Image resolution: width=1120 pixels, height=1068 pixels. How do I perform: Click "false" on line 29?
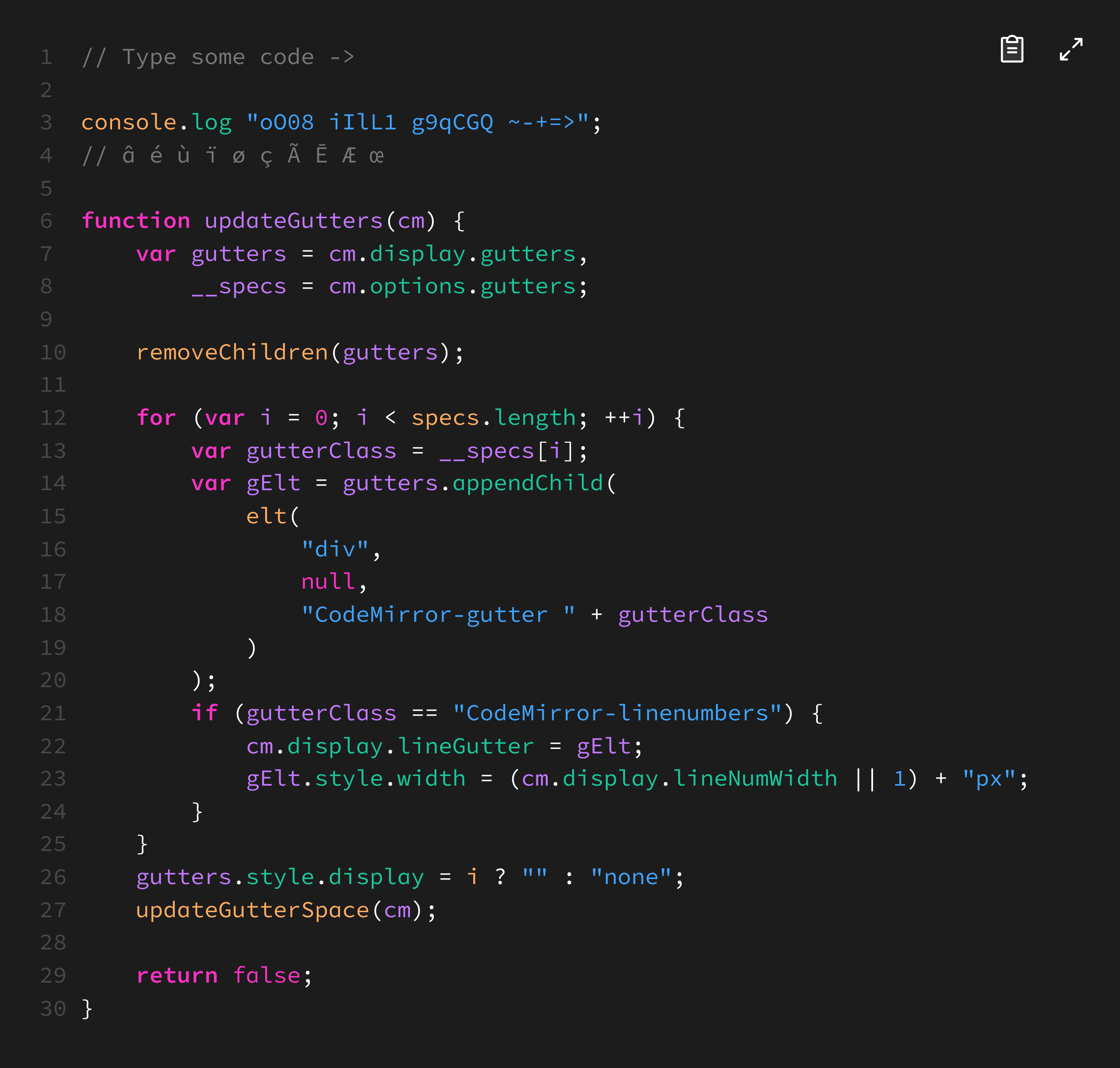(267, 975)
